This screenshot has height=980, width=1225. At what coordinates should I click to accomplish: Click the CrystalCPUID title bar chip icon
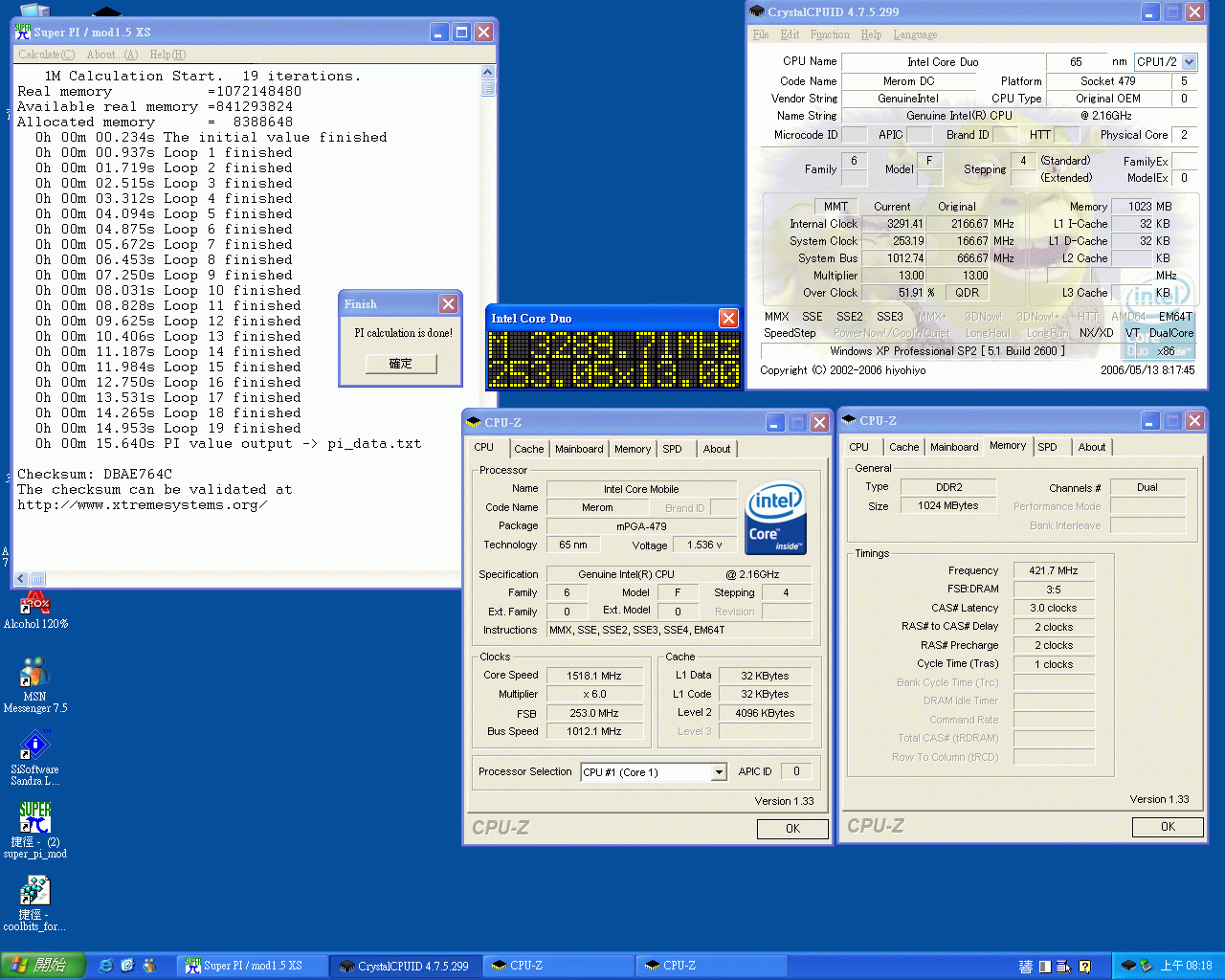point(757,11)
